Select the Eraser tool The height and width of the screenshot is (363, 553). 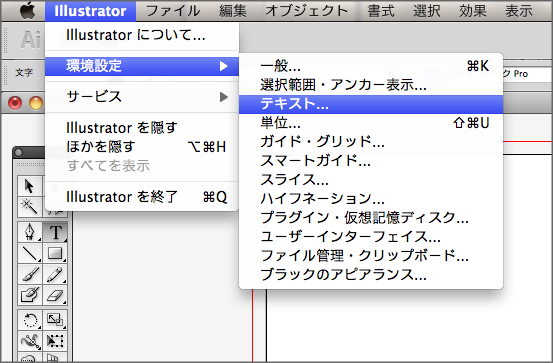click(x=55, y=295)
